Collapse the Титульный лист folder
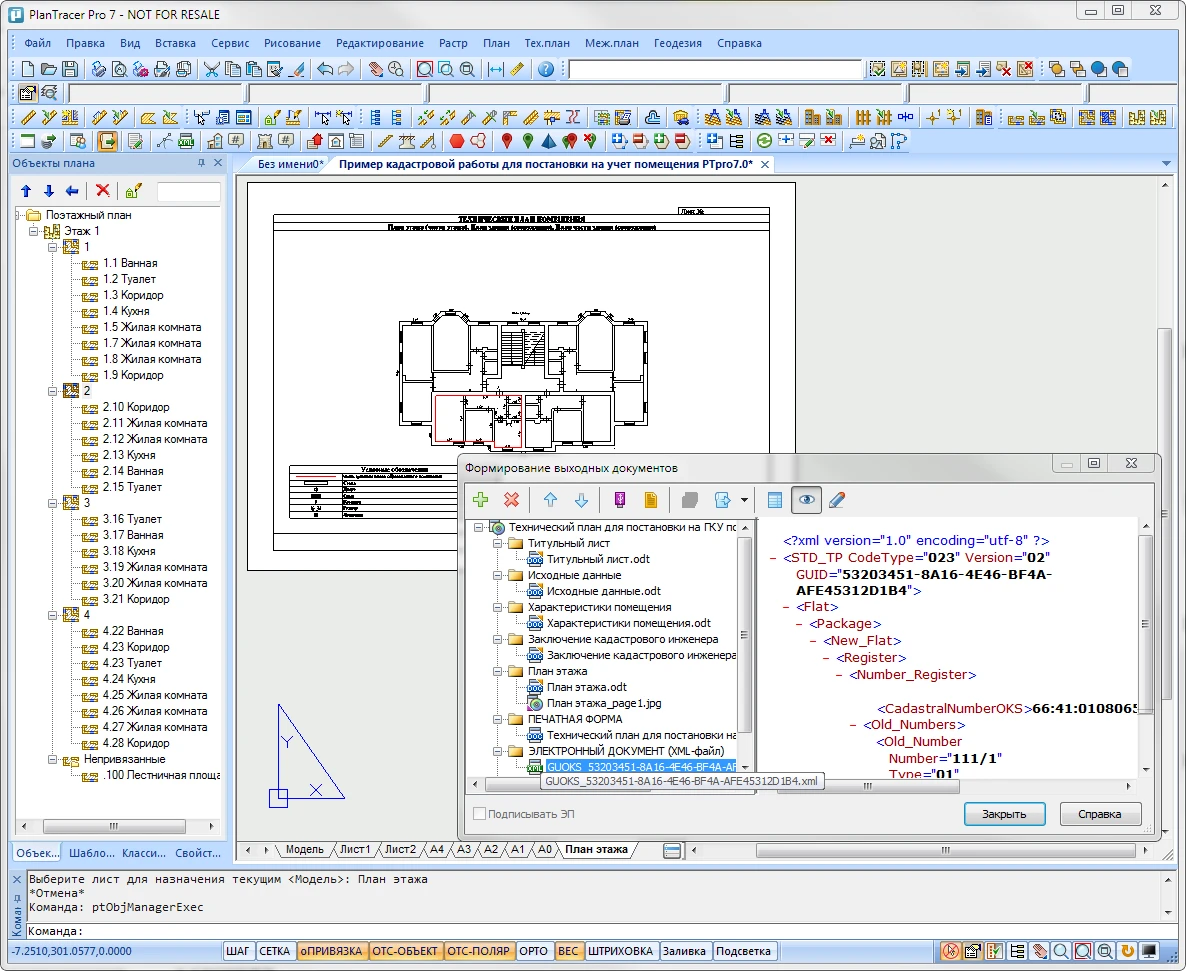The image size is (1186, 971). coord(497,543)
